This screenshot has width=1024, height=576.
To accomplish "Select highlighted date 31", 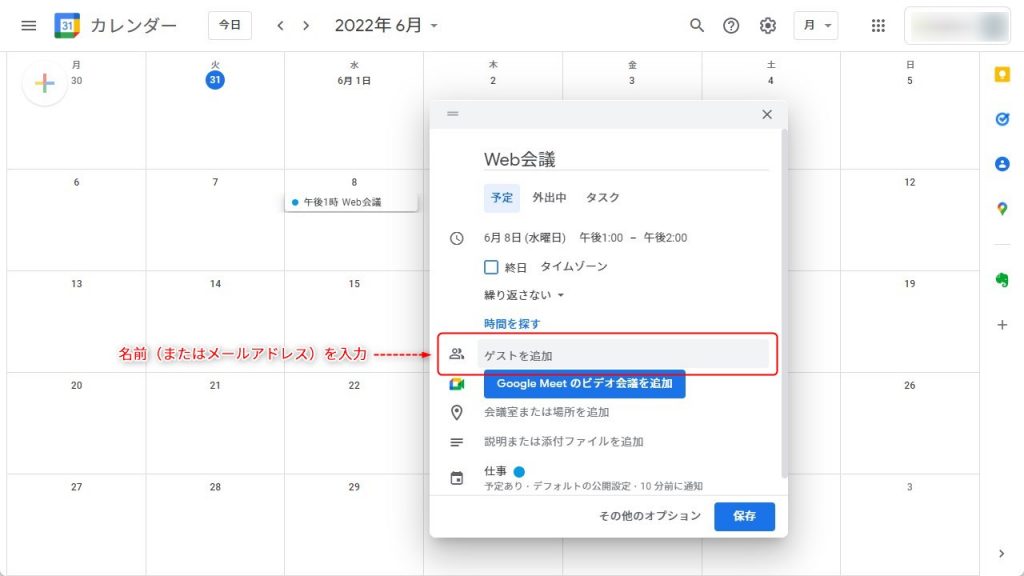I will tap(215, 80).
